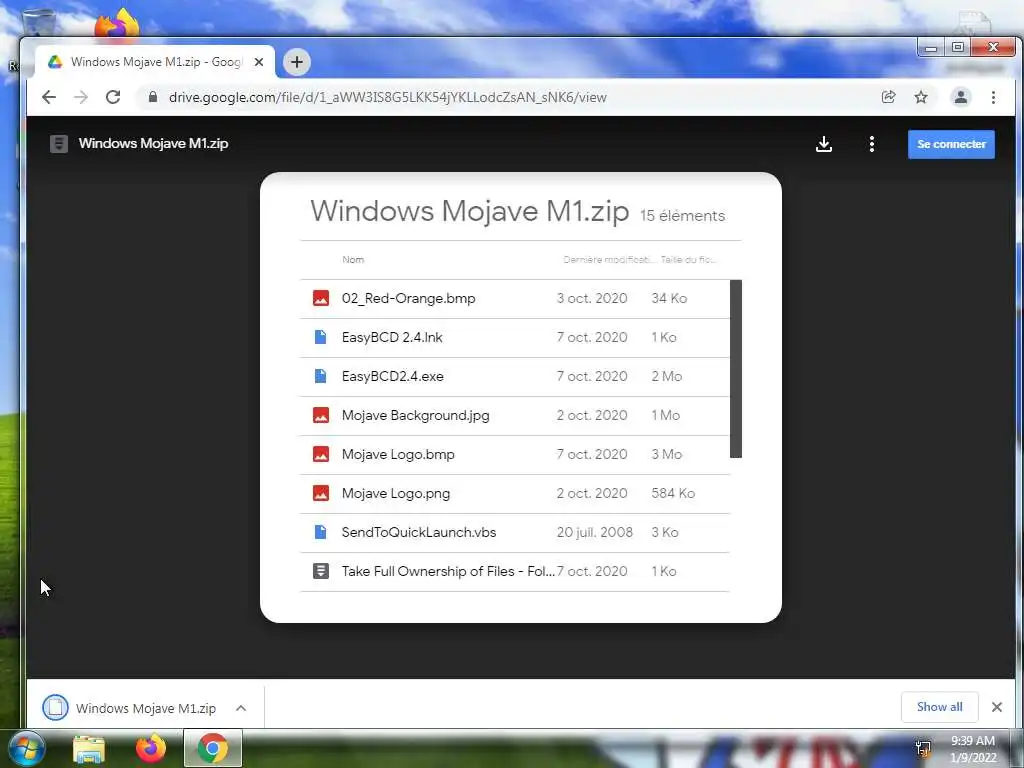Click the Mojave Background.jpg image icon

[321, 415]
